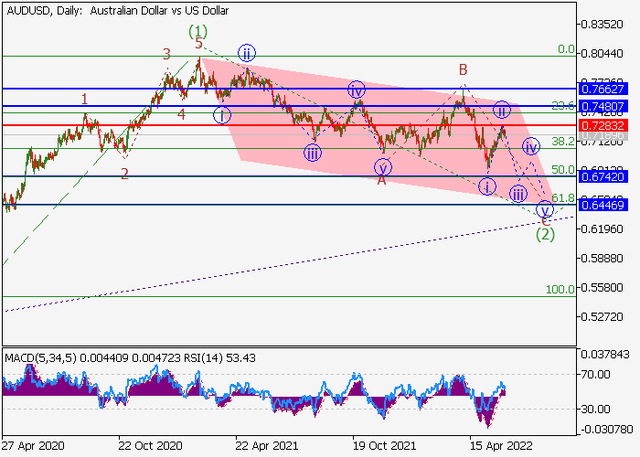The height and width of the screenshot is (457, 640).
Task: Click the 19 Oct 2021 date label
Action: (379, 447)
